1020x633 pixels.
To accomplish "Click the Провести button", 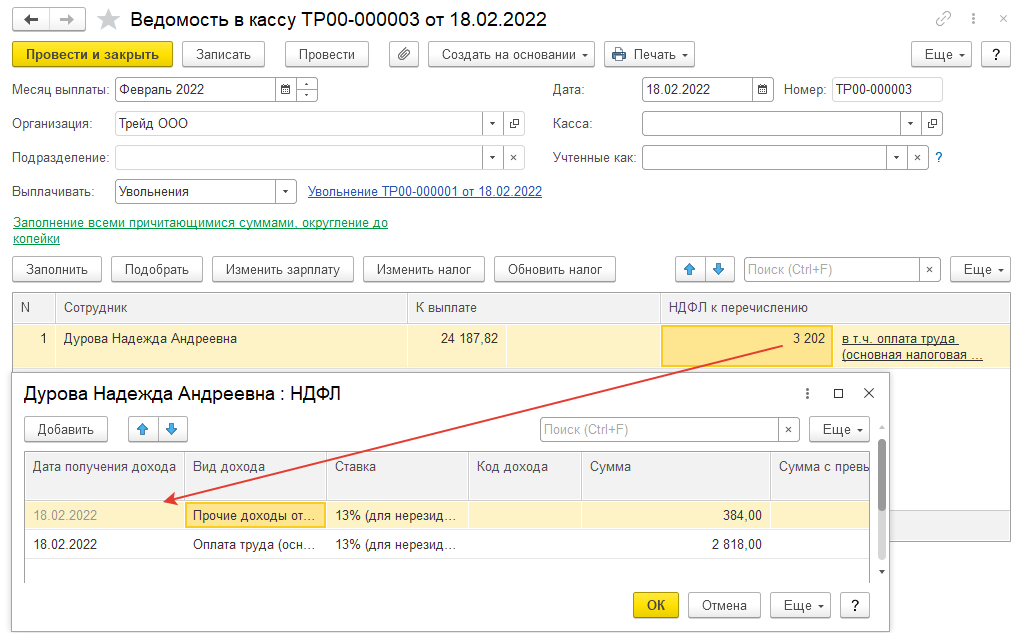I will tap(327, 55).
